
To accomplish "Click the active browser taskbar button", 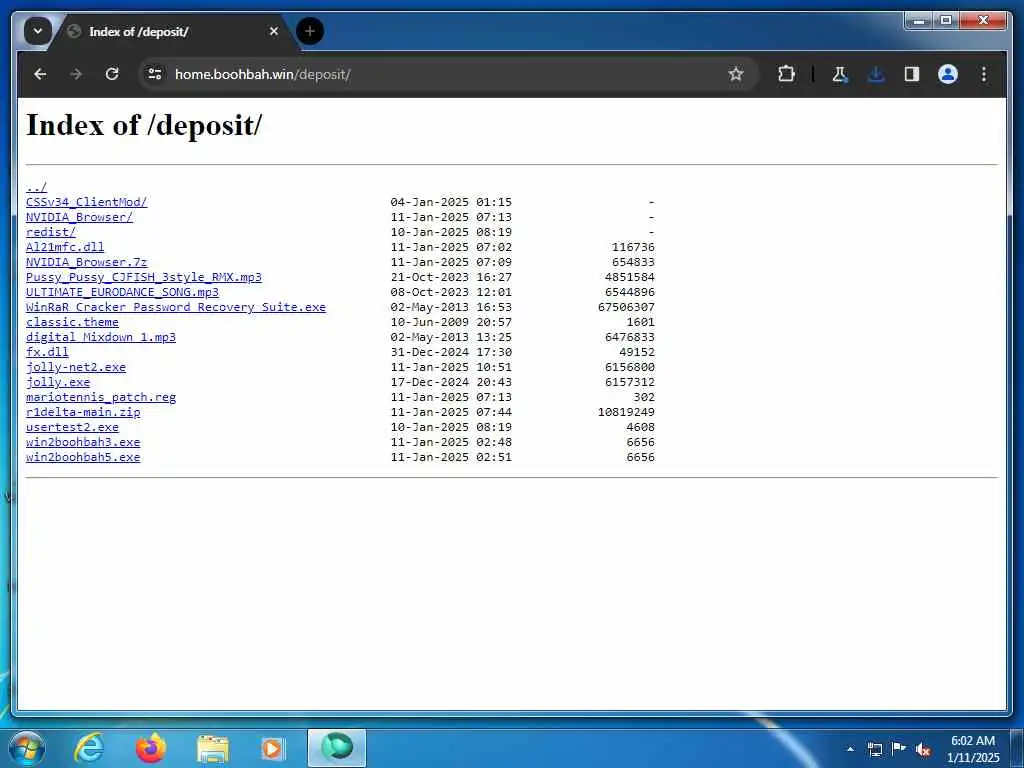I will [x=337, y=748].
